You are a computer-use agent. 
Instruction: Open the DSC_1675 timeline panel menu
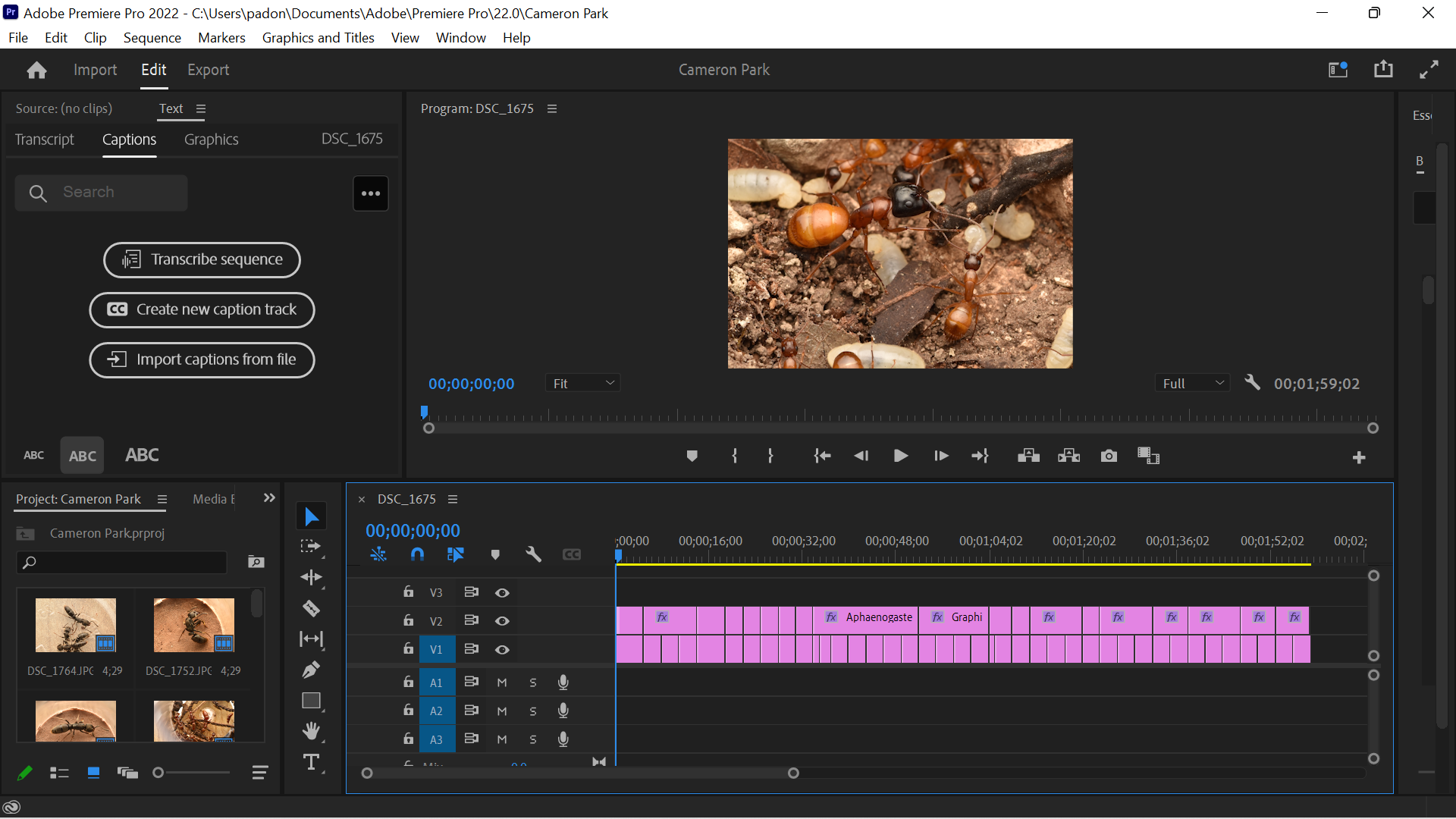tap(453, 499)
